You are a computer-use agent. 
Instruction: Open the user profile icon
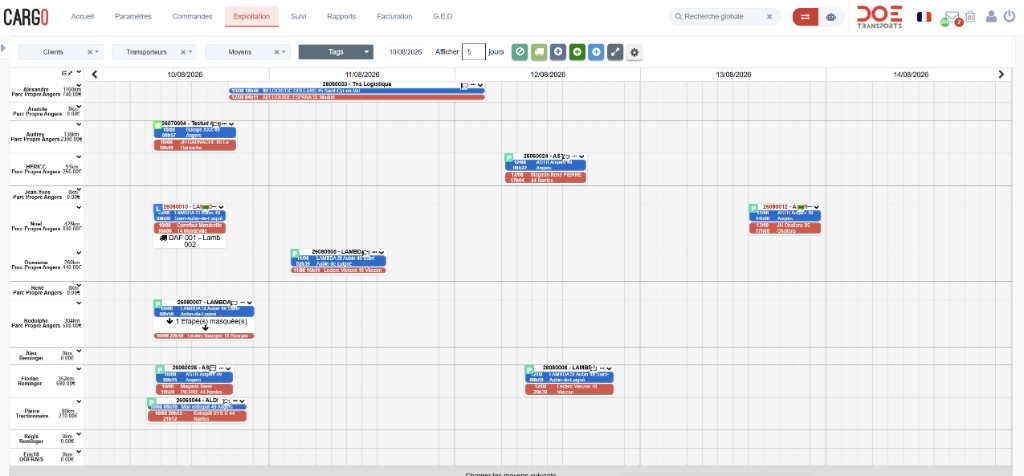pyautogui.click(x=991, y=17)
